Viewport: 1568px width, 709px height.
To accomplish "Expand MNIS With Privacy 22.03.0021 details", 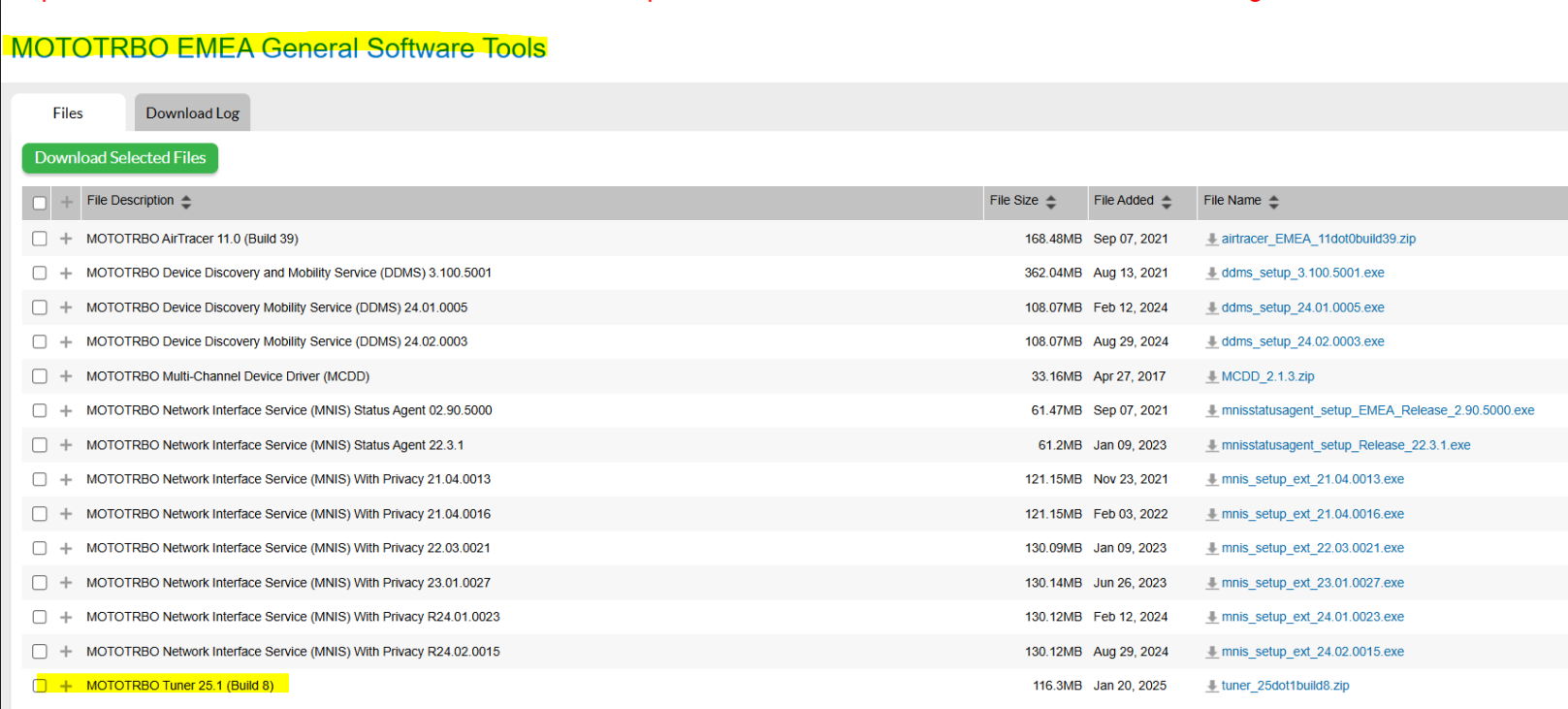I will pos(66,549).
